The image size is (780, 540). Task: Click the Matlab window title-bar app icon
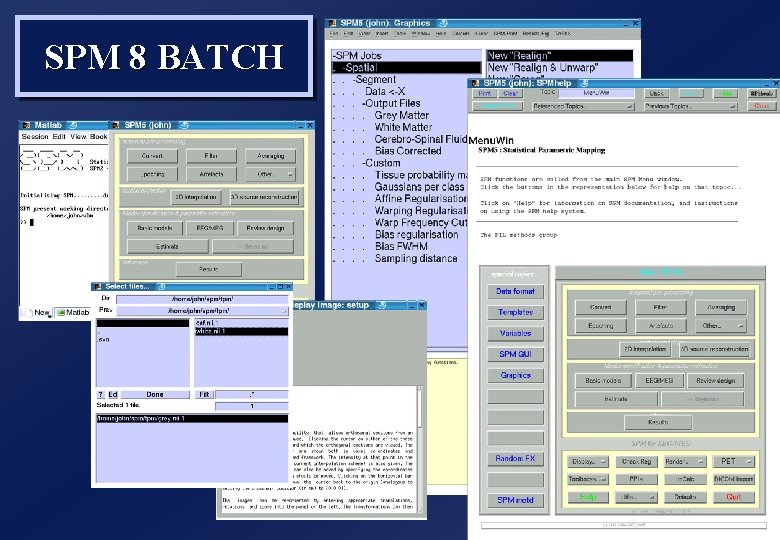(x=25, y=125)
